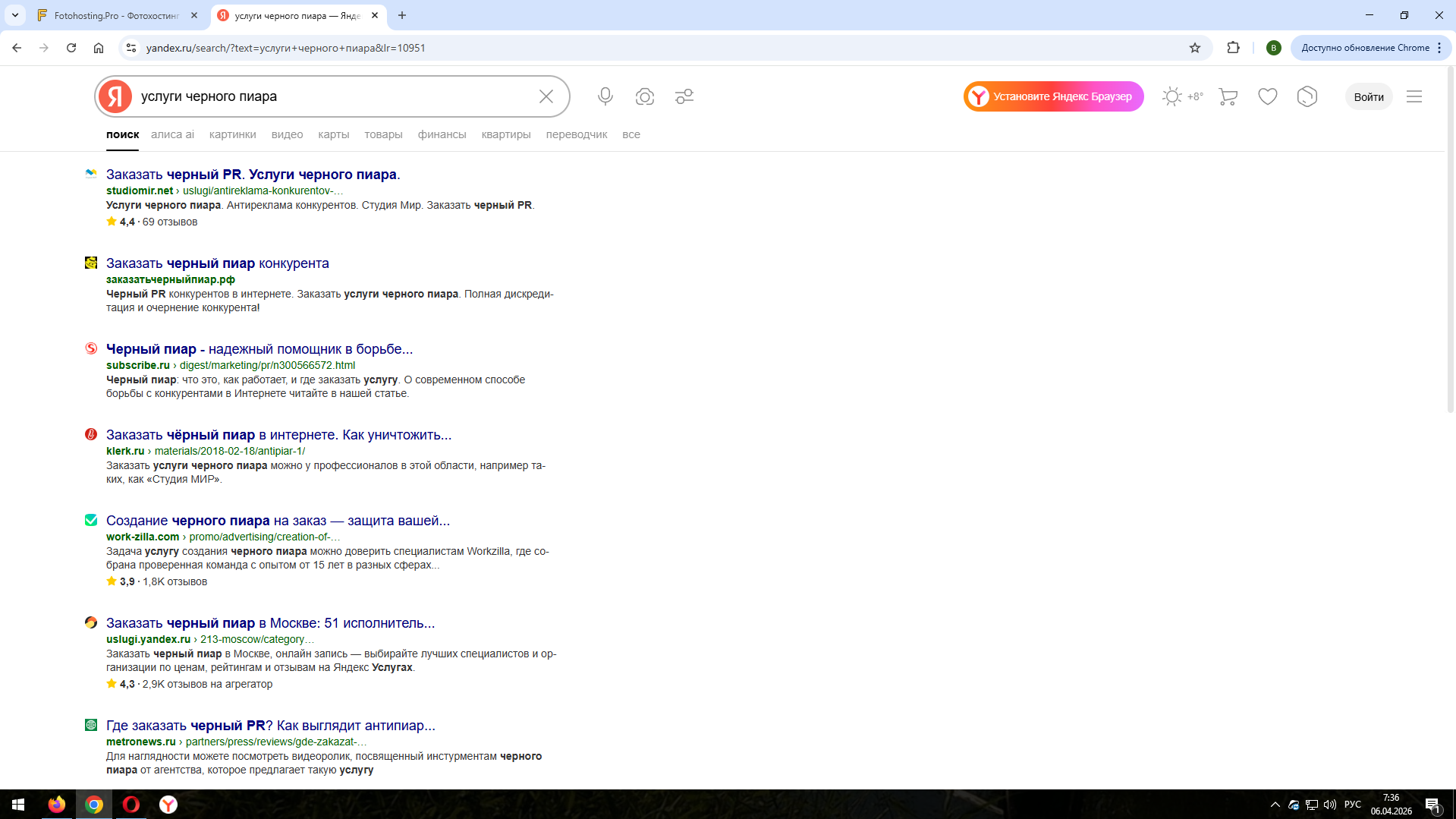Viewport: 1456px width, 819px height.
Task: Open the shopping cart icon
Action: coord(1228,96)
